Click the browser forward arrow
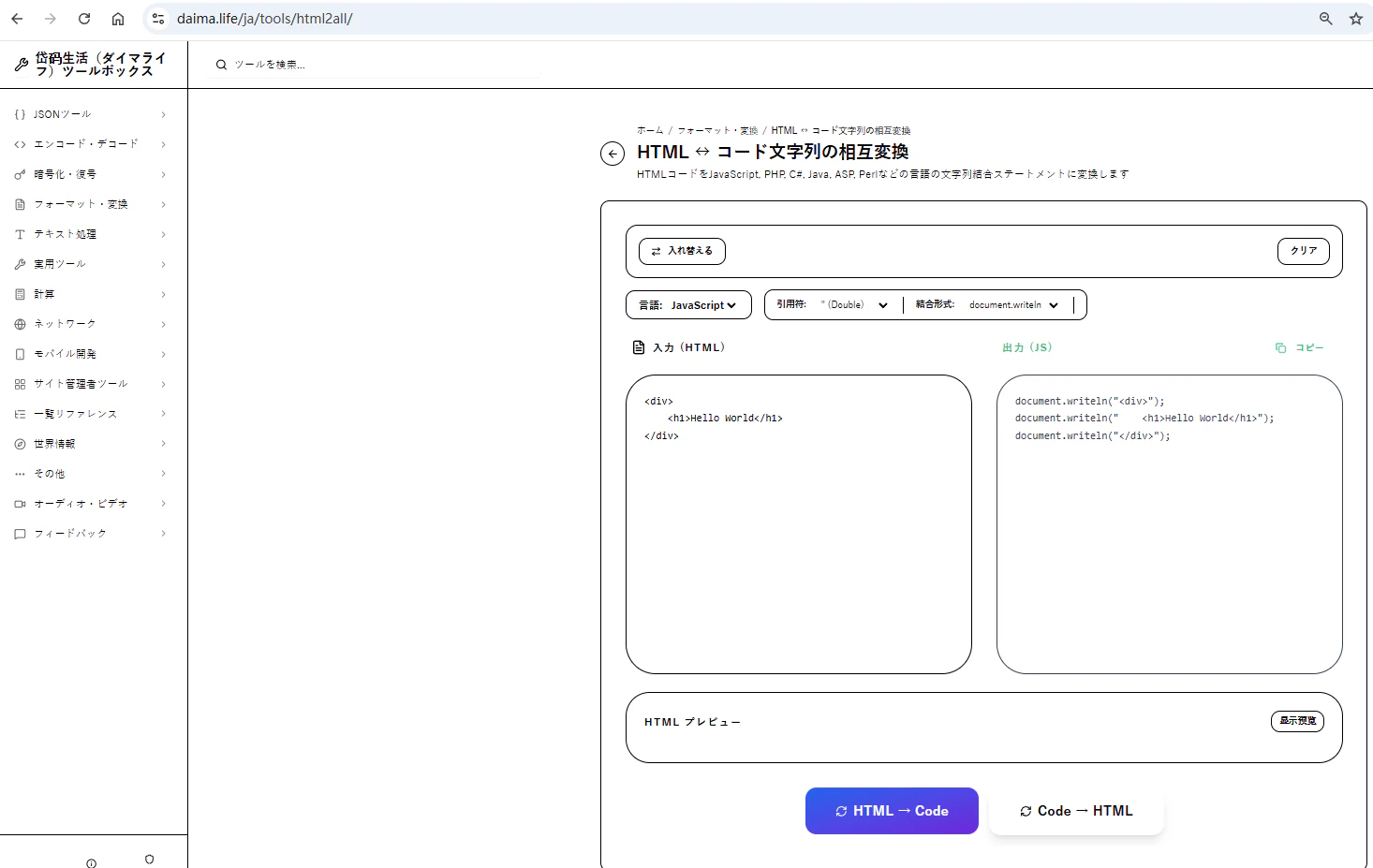The width and height of the screenshot is (1373, 868). pos(51,19)
